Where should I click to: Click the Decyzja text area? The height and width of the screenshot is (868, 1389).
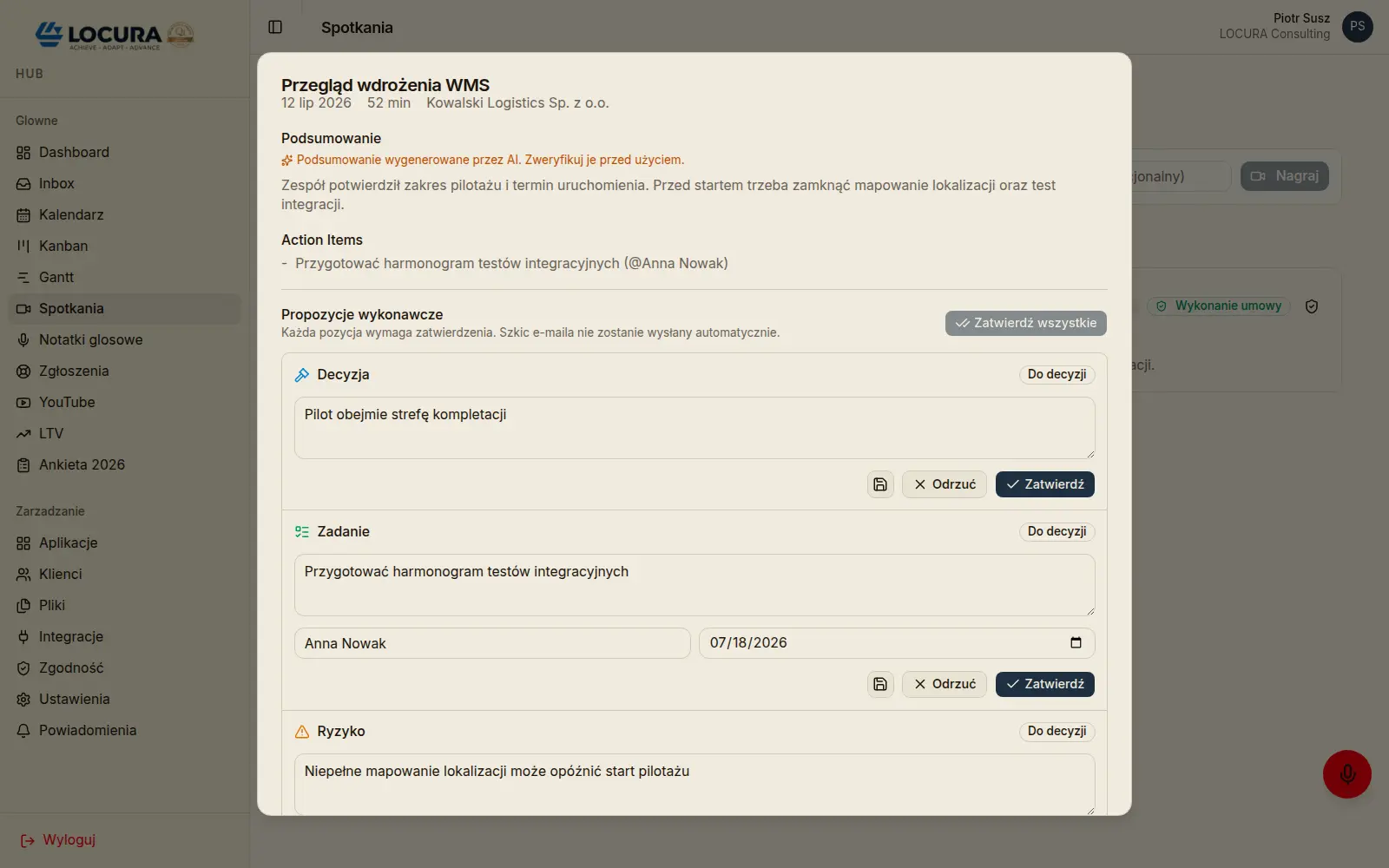[x=694, y=428]
